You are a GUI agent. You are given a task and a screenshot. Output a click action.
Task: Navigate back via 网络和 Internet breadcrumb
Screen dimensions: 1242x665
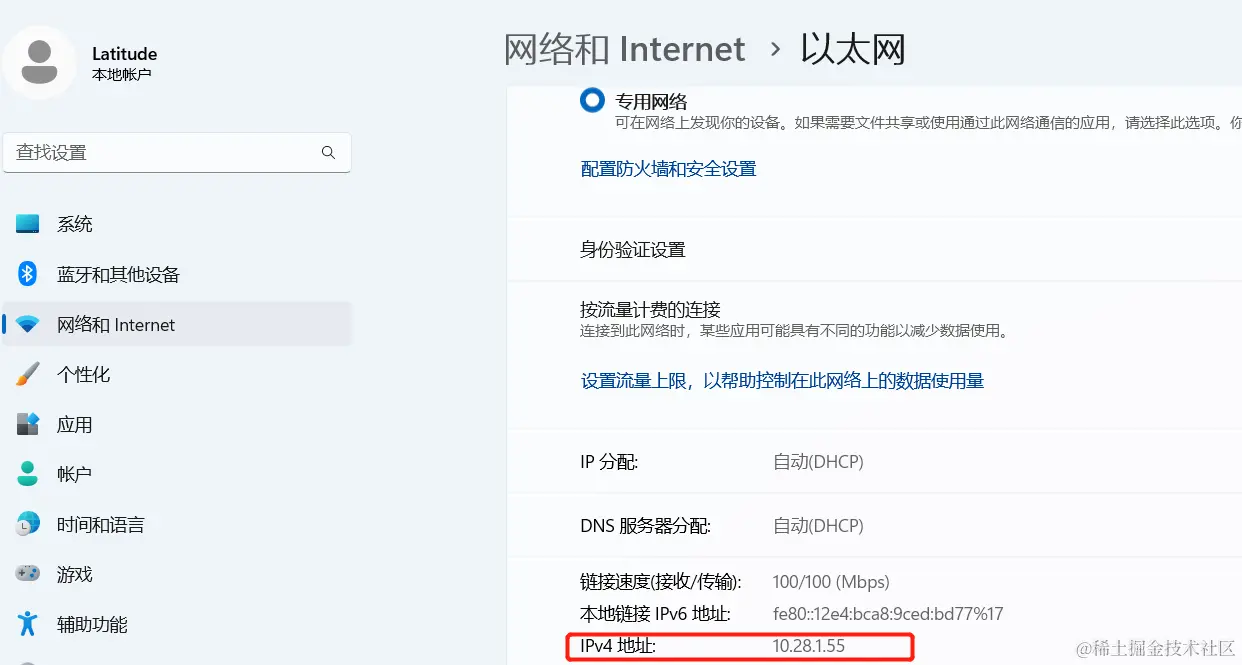[x=624, y=49]
